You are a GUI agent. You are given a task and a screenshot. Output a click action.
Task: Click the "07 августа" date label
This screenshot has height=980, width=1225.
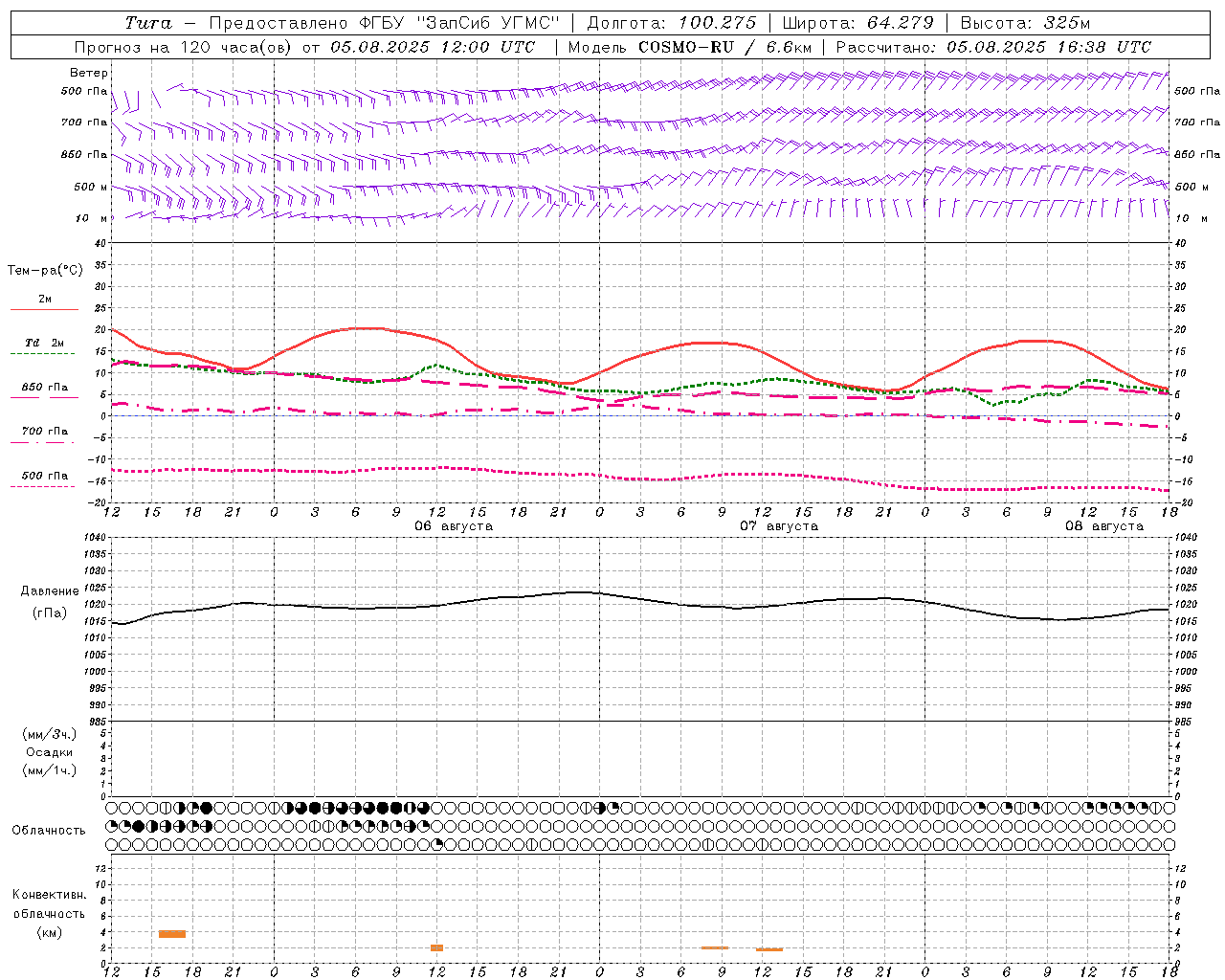779,526
